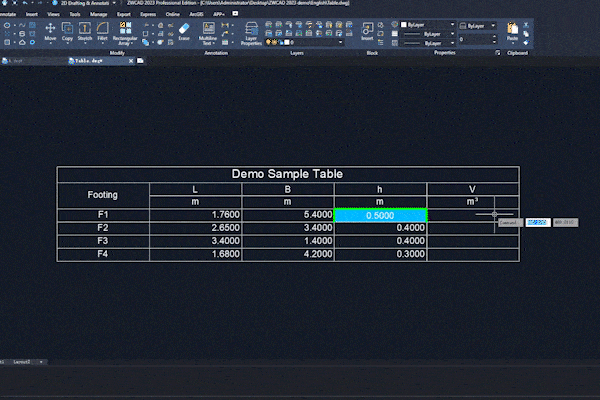Toggle the ribbon minimize button after APP+
600x400 pixels.
(x=235, y=14)
